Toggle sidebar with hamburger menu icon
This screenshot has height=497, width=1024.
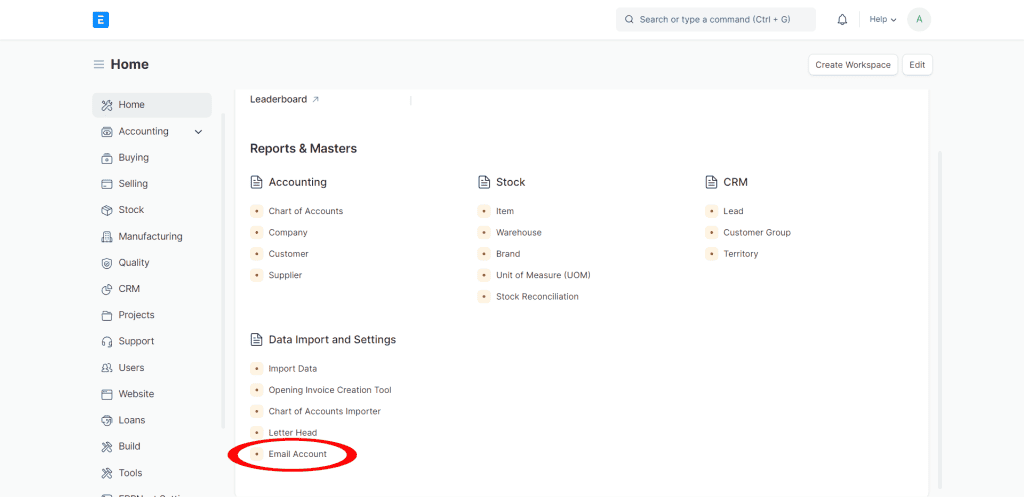(99, 65)
